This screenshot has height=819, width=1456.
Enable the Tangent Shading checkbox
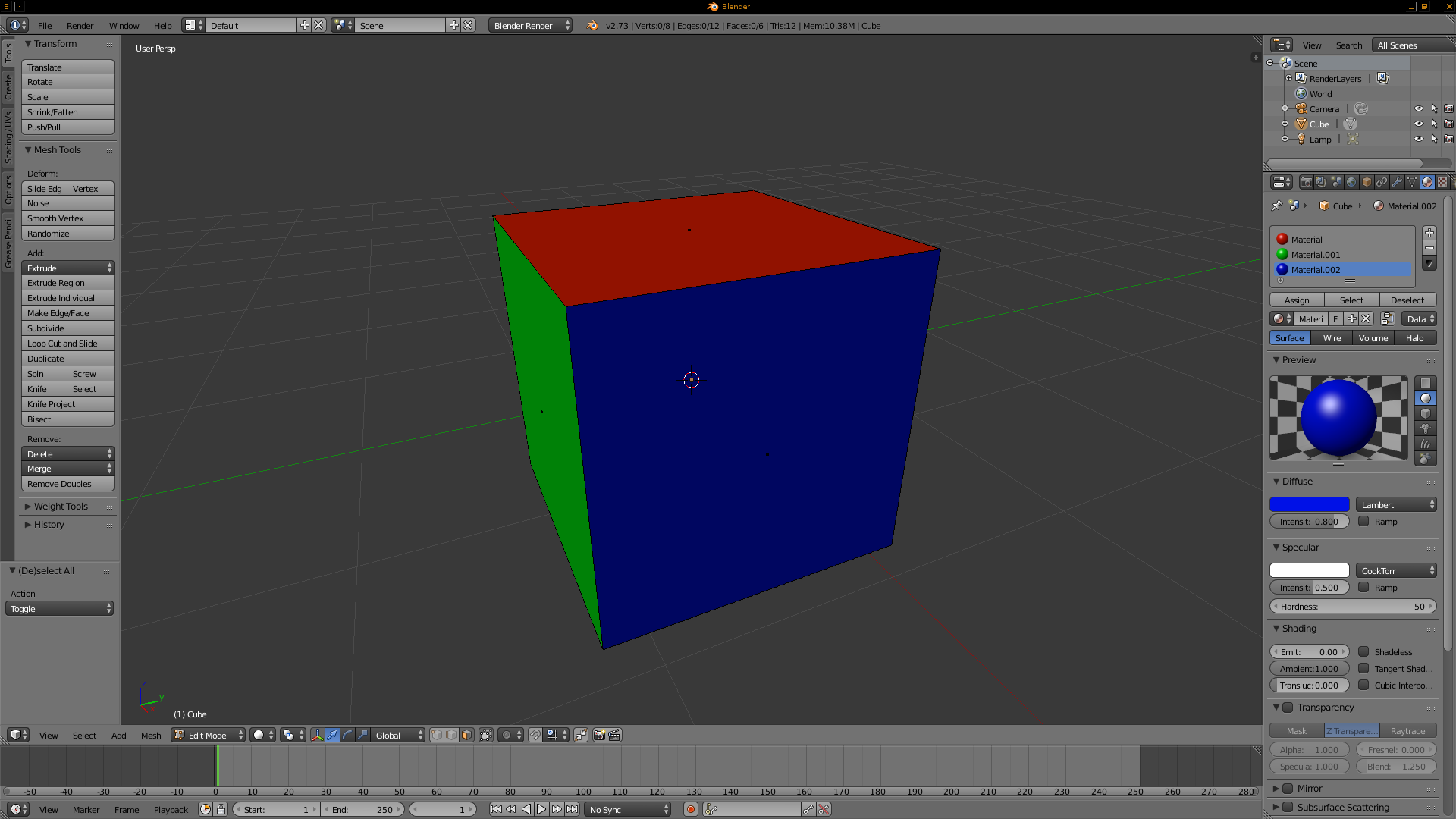click(x=1363, y=668)
